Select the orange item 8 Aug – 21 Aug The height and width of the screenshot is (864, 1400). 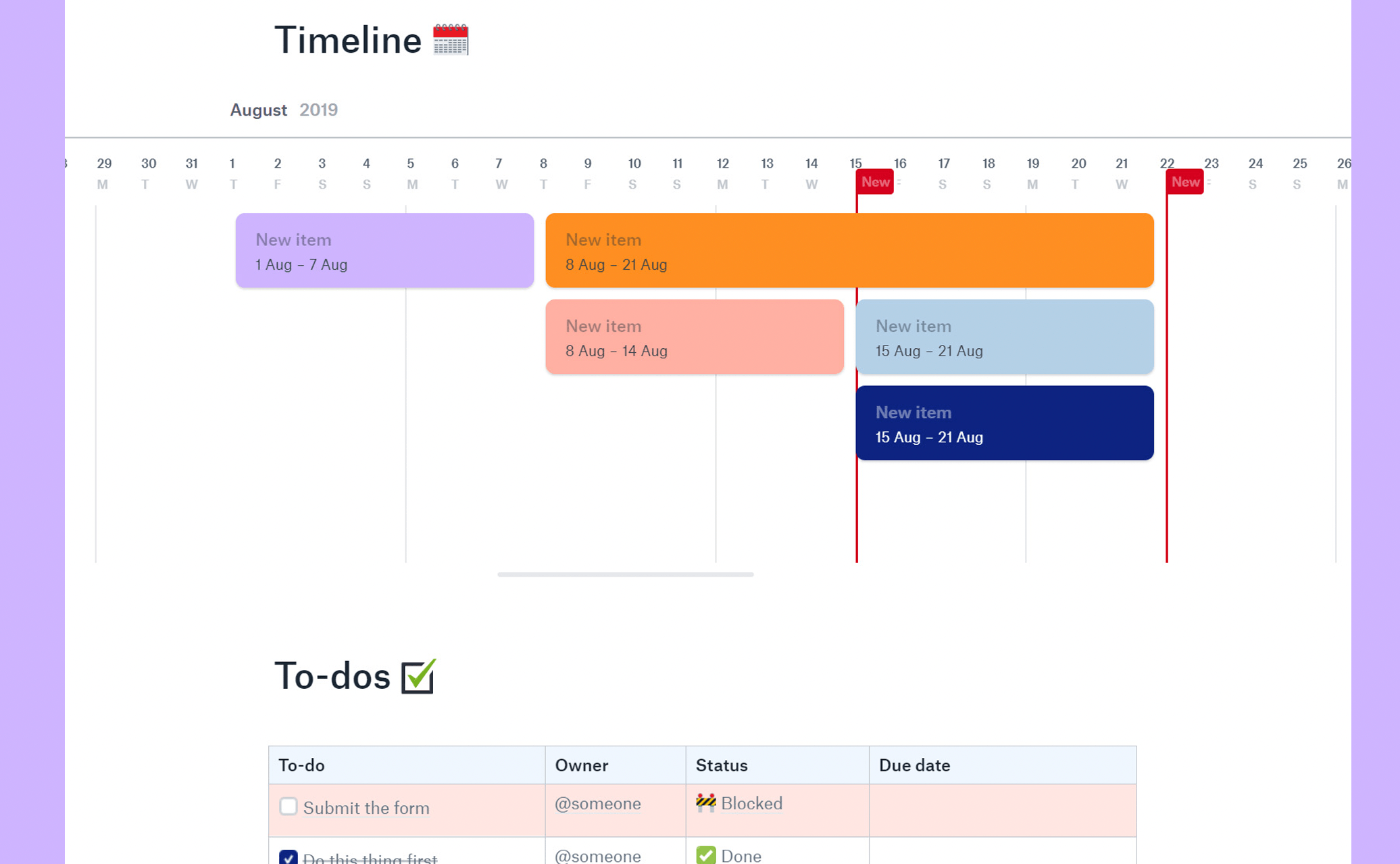coord(849,250)
